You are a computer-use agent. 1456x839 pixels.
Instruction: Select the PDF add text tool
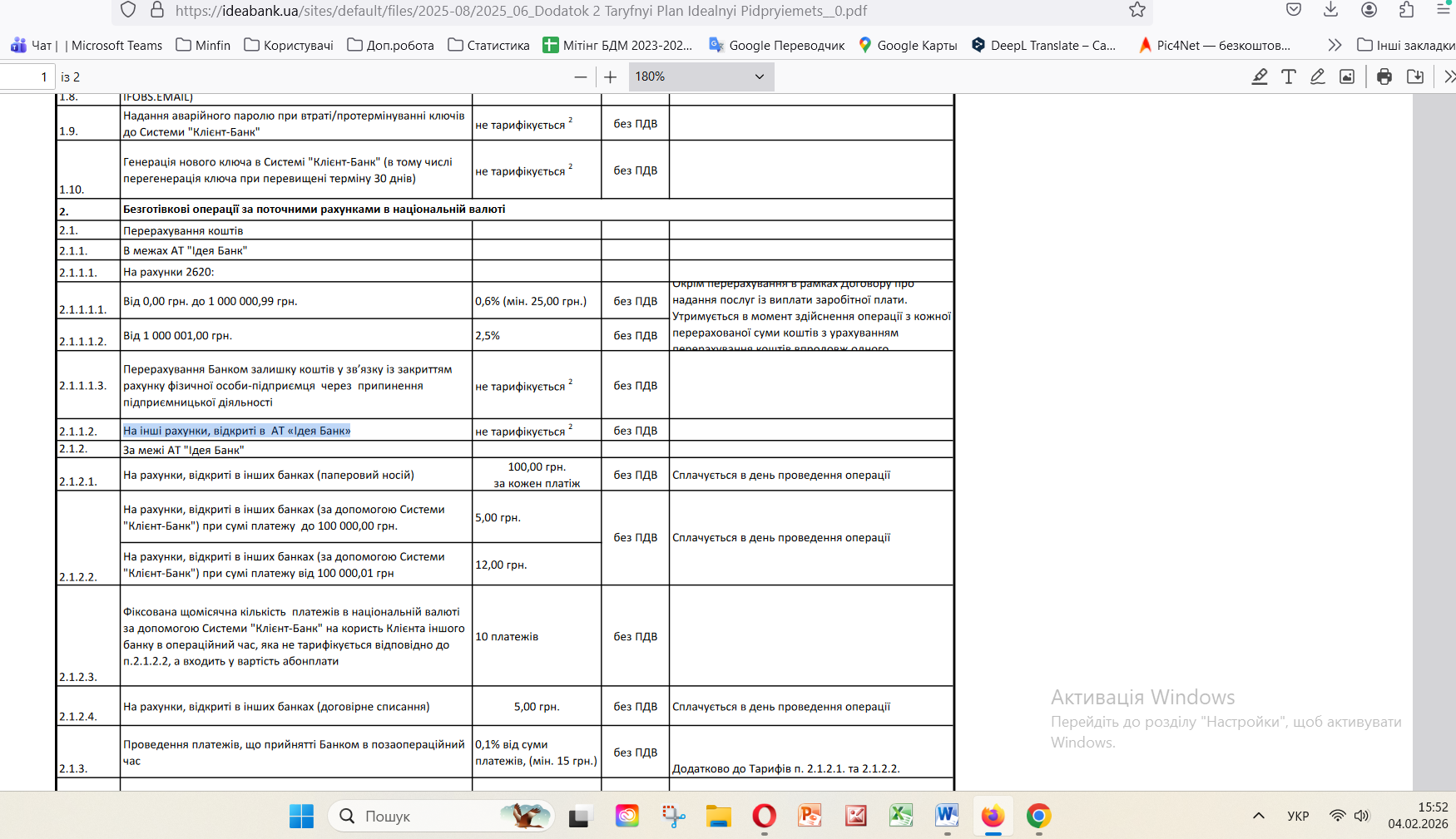pyautogui.click(x=1289, y=77)
